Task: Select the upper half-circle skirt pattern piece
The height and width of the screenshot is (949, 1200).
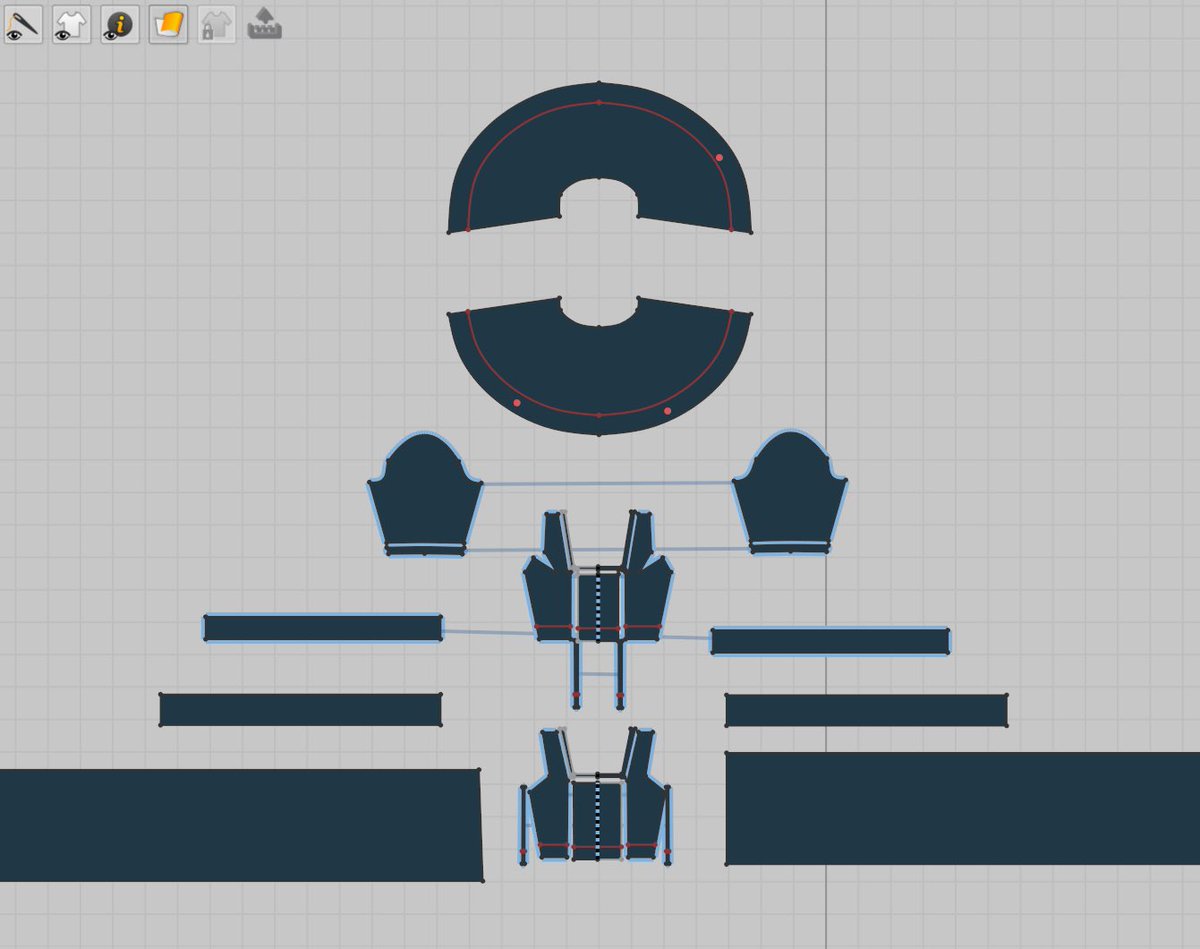Action: tap(599, 140)
